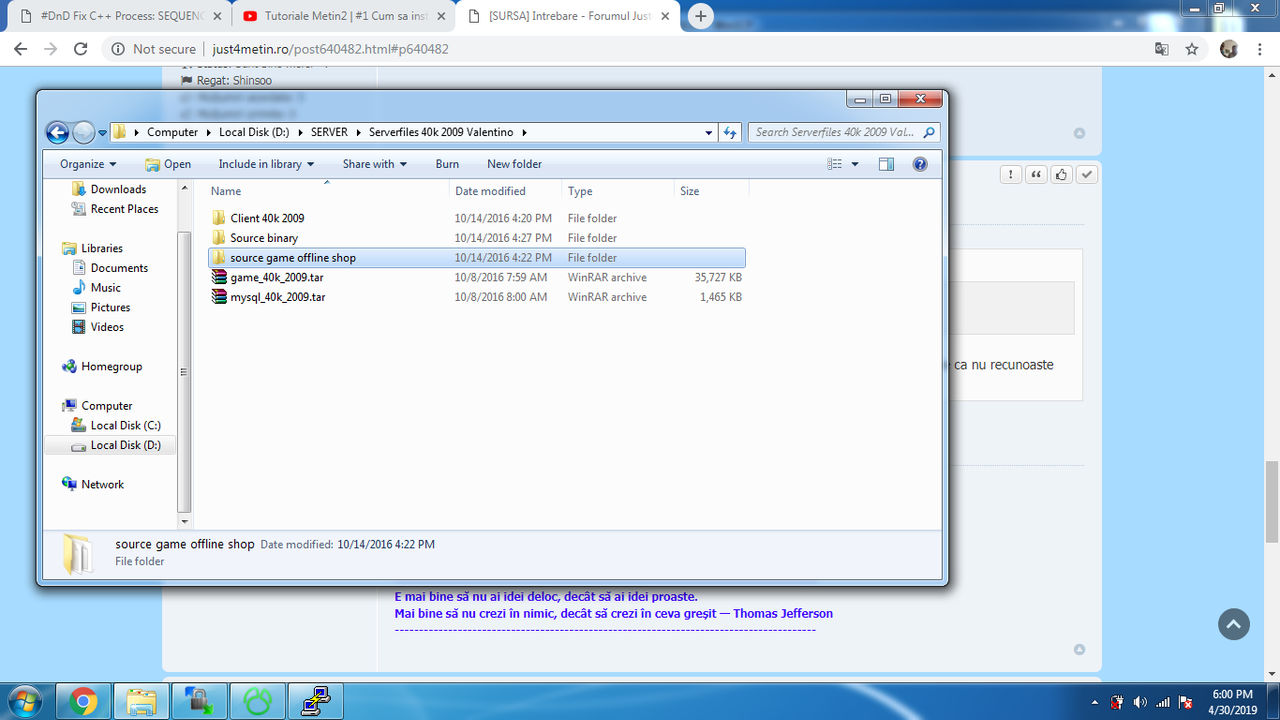Open the Share with dropdown

375,164
